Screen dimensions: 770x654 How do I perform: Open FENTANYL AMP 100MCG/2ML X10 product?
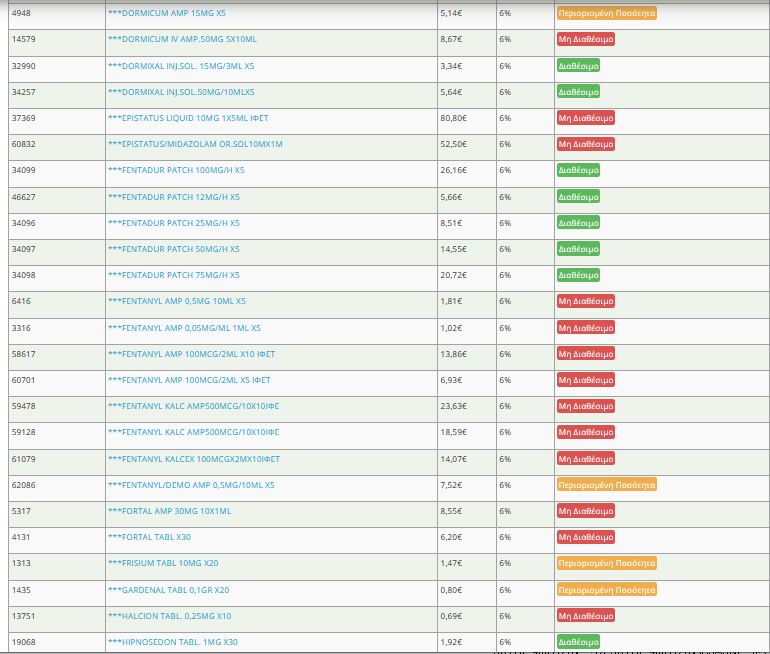pos(191,354)
